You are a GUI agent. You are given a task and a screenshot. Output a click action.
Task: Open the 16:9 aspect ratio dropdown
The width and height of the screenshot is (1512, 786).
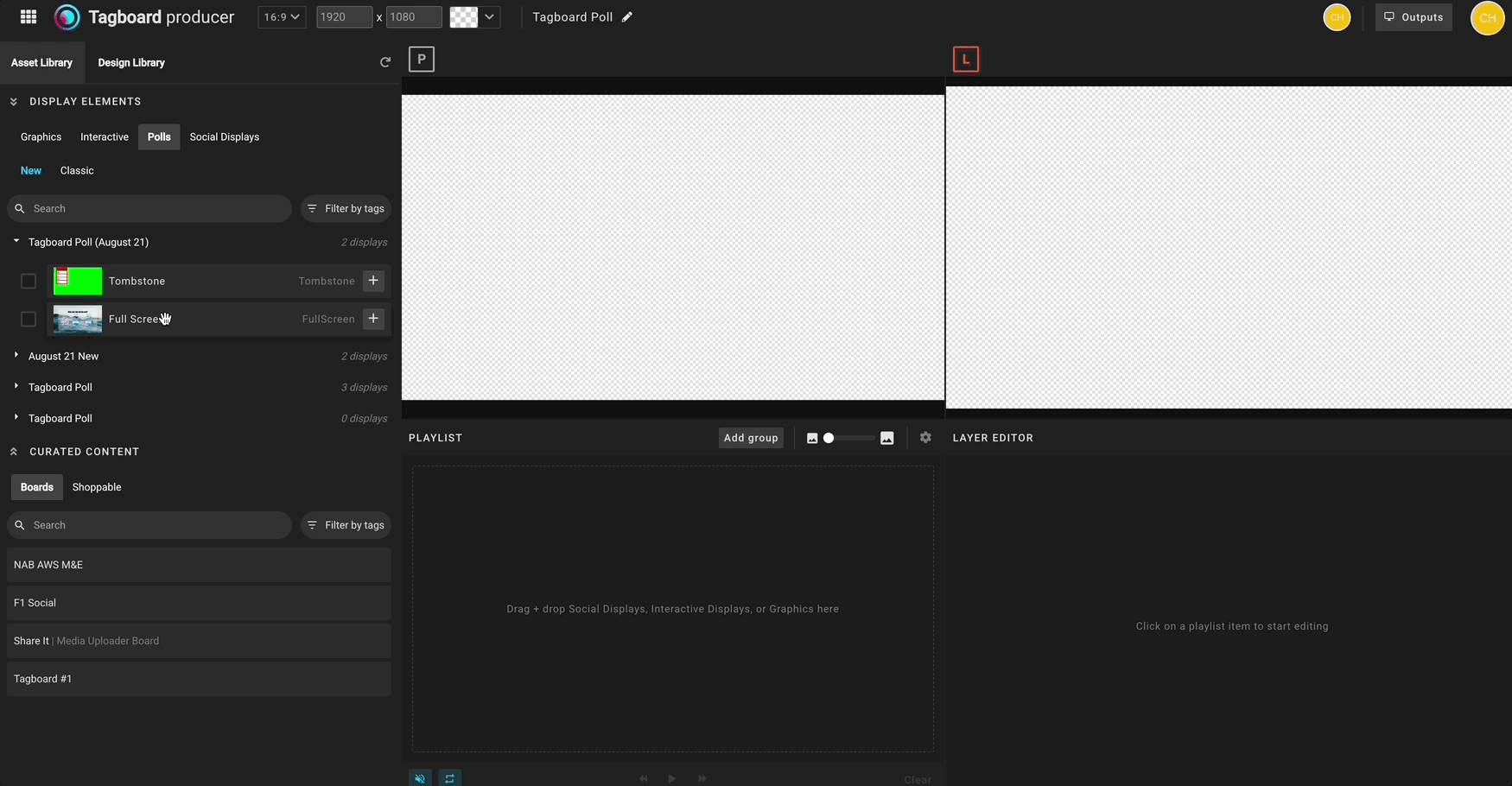pyautogui.click(x=282, y=17)
